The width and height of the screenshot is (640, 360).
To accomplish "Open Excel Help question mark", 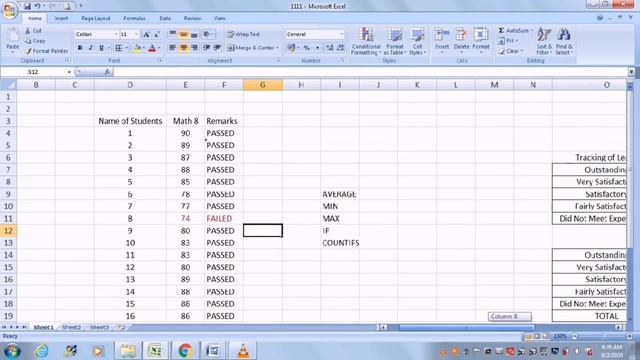I will click(x=600, y=18).
